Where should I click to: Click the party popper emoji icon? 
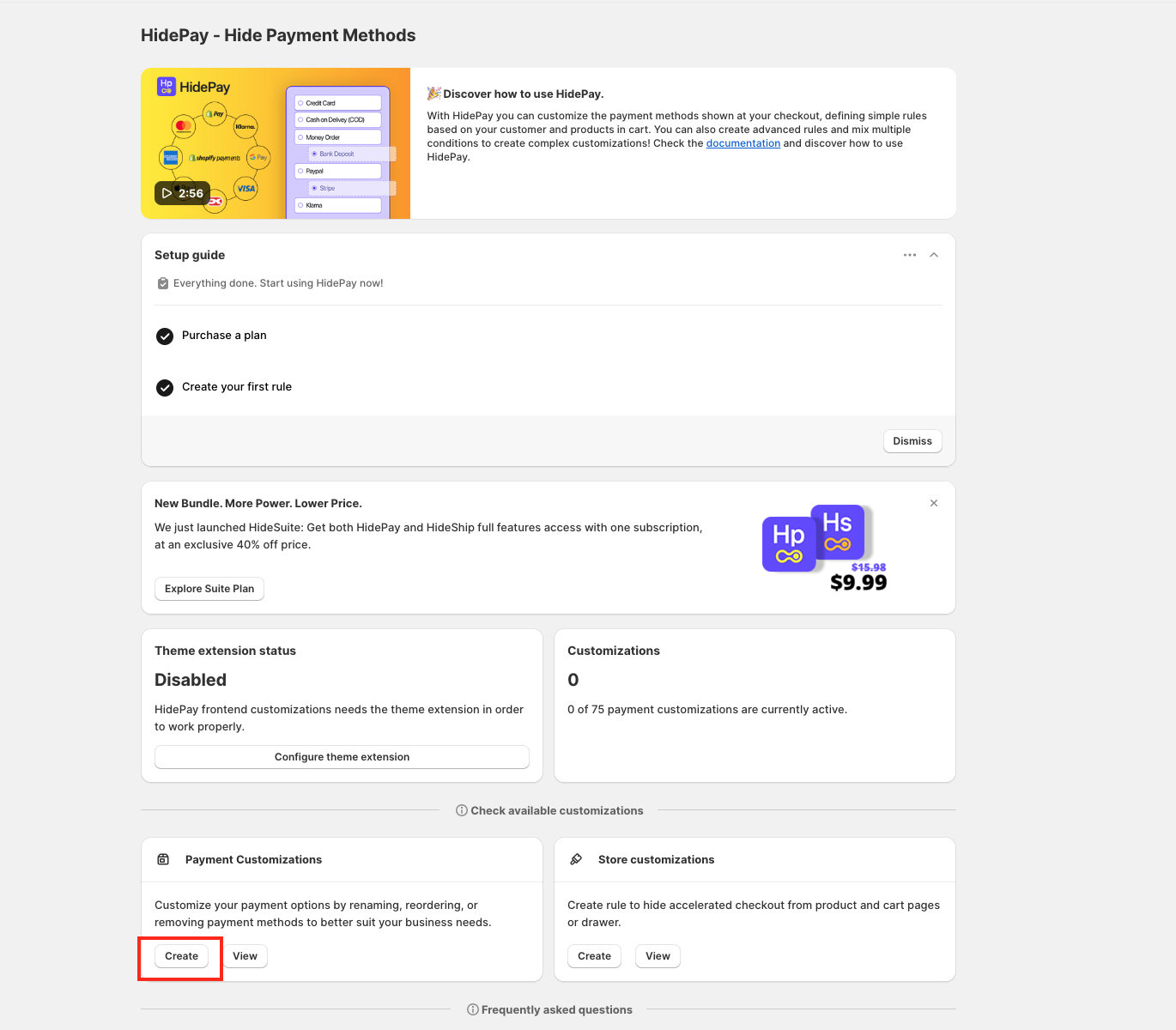click(434, 94)
